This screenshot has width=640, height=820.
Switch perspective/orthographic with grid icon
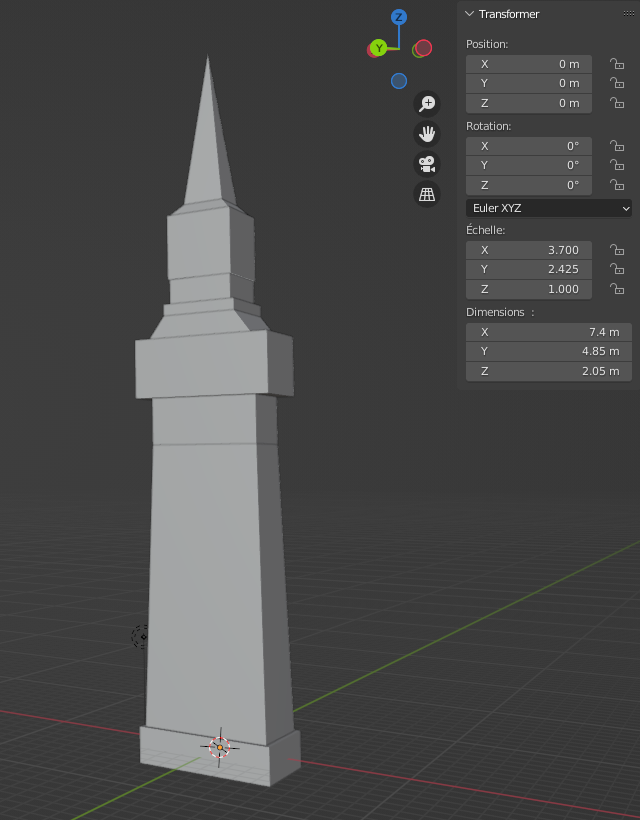point(427,194)
